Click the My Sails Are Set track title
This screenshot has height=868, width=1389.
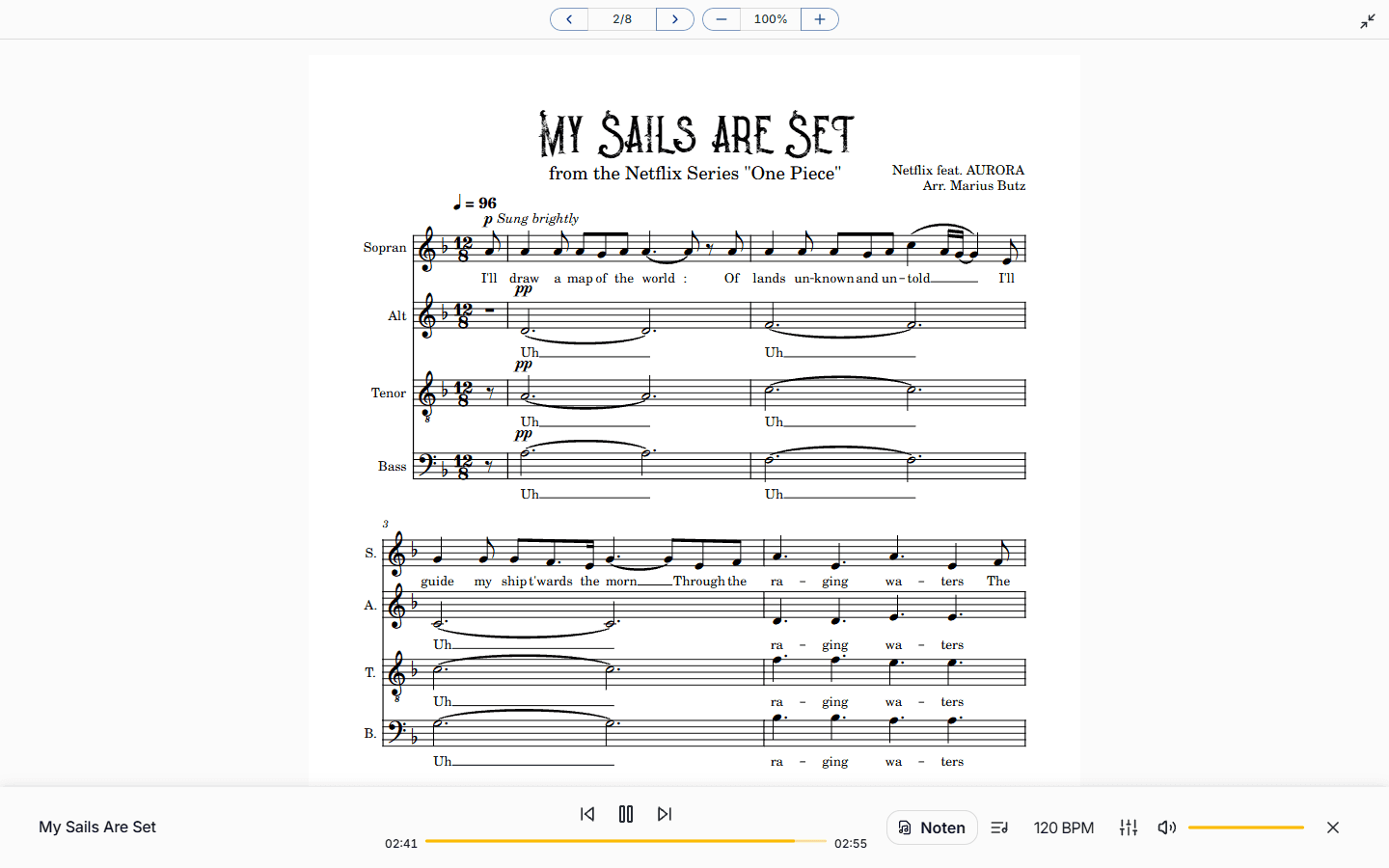(x=97, y=827)
